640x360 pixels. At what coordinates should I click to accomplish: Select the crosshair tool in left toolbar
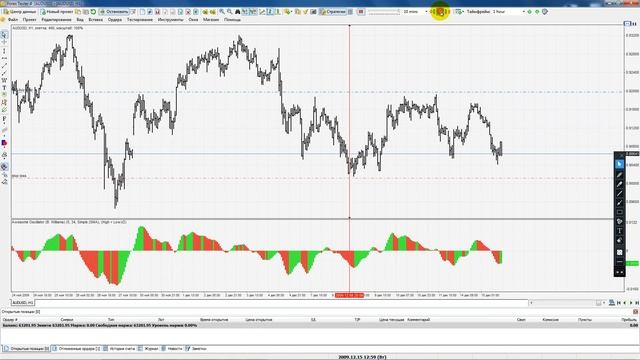coord(4,42)
